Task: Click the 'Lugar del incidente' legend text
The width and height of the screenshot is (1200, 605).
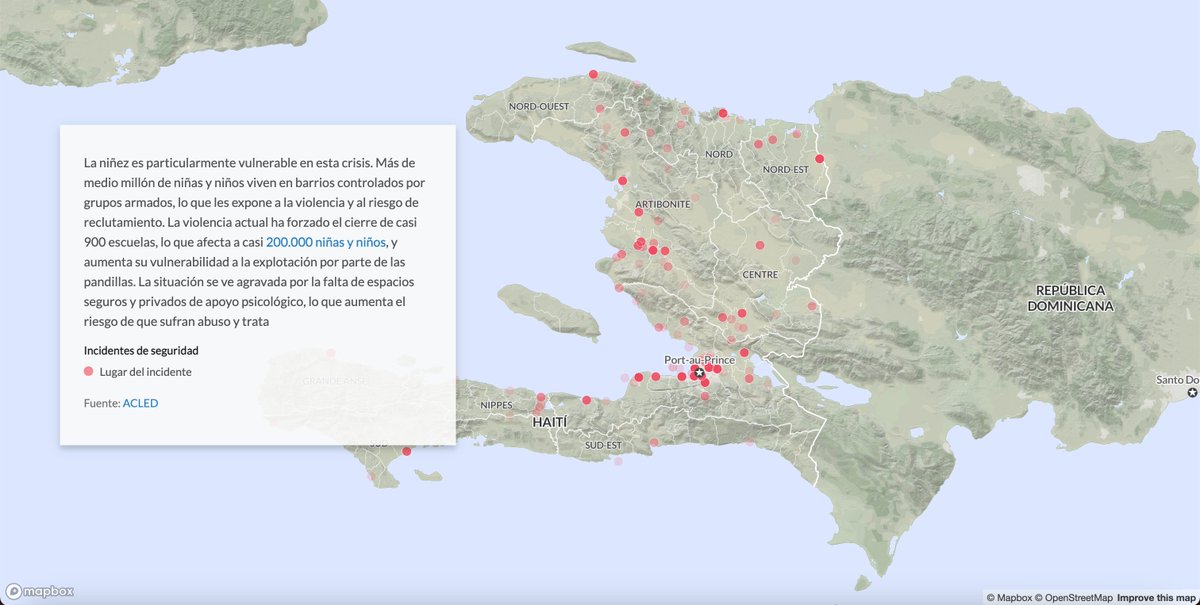Action: coord(146,371)
